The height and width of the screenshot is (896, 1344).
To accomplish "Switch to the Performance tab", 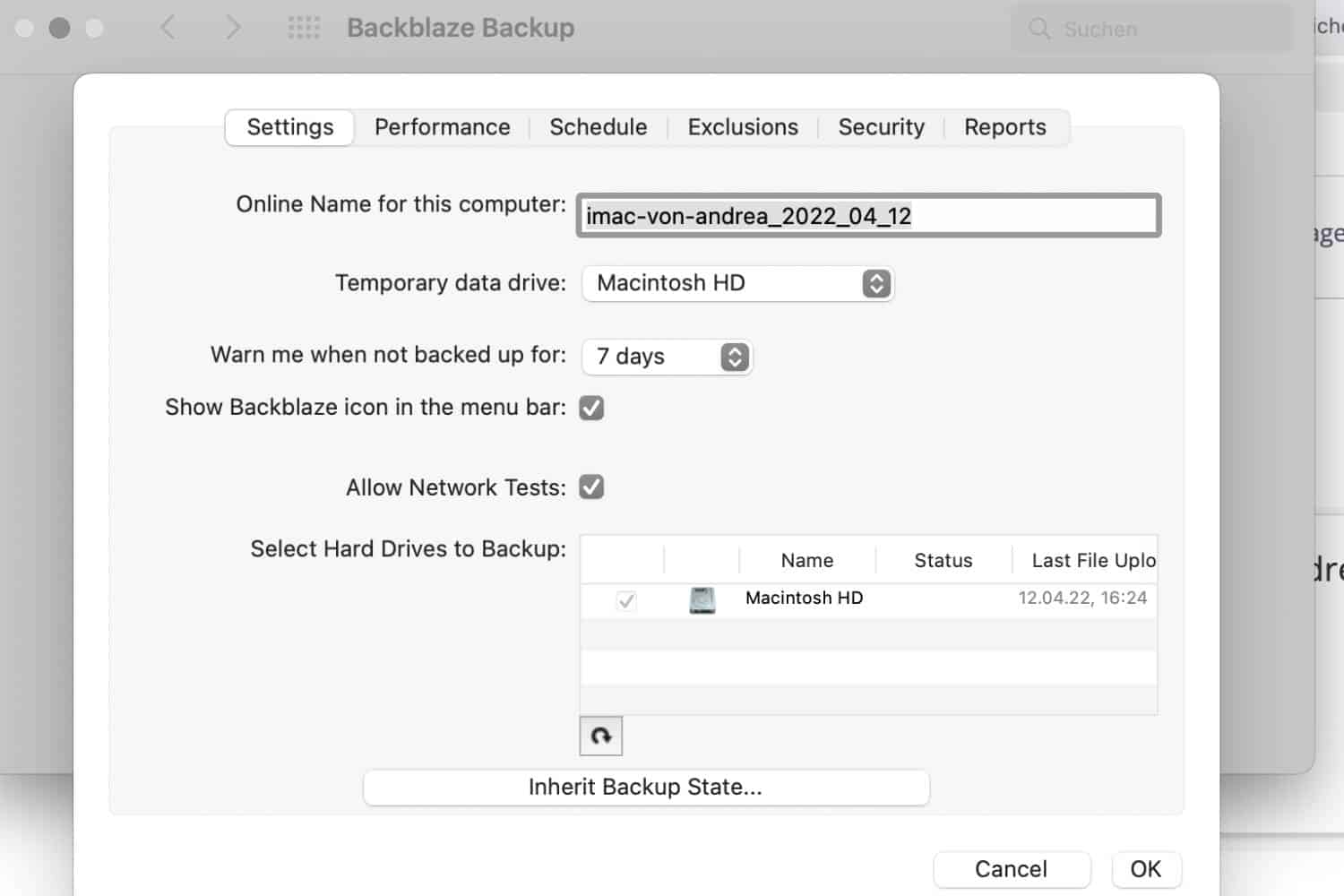I will point(443,127).
